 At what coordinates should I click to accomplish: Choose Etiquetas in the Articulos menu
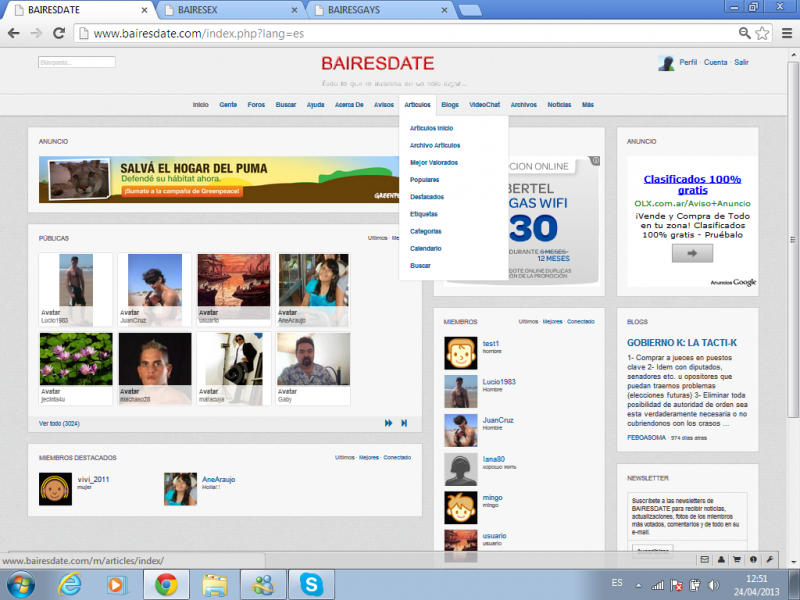click(424, 214)
